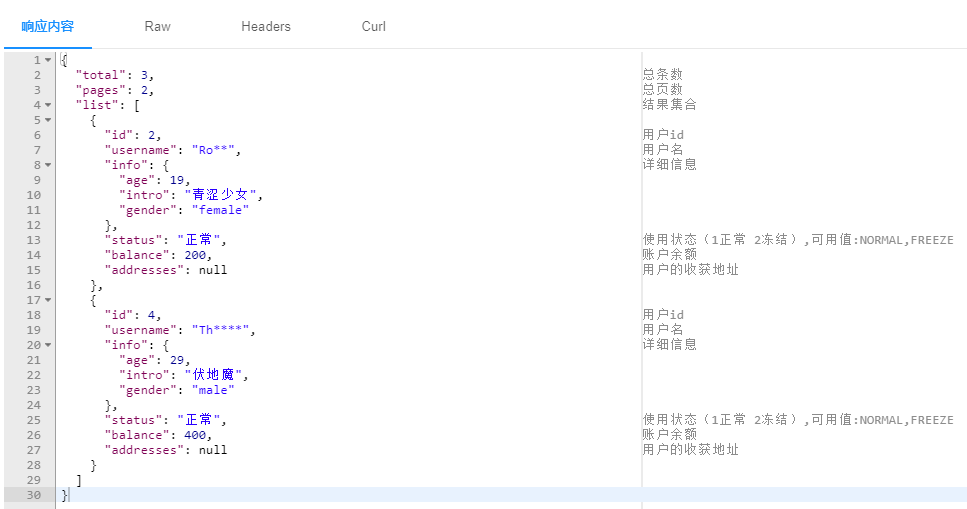Screen dimensions: 967x509
Task: Click the balance value 200
Action: (x=195, y=255)
